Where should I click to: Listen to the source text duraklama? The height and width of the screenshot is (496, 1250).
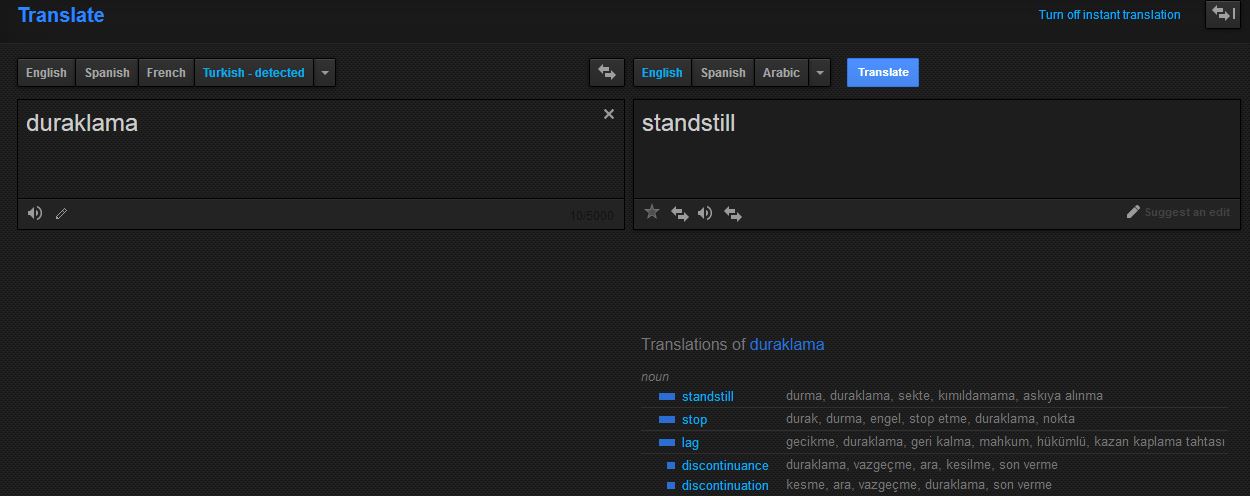35,213
